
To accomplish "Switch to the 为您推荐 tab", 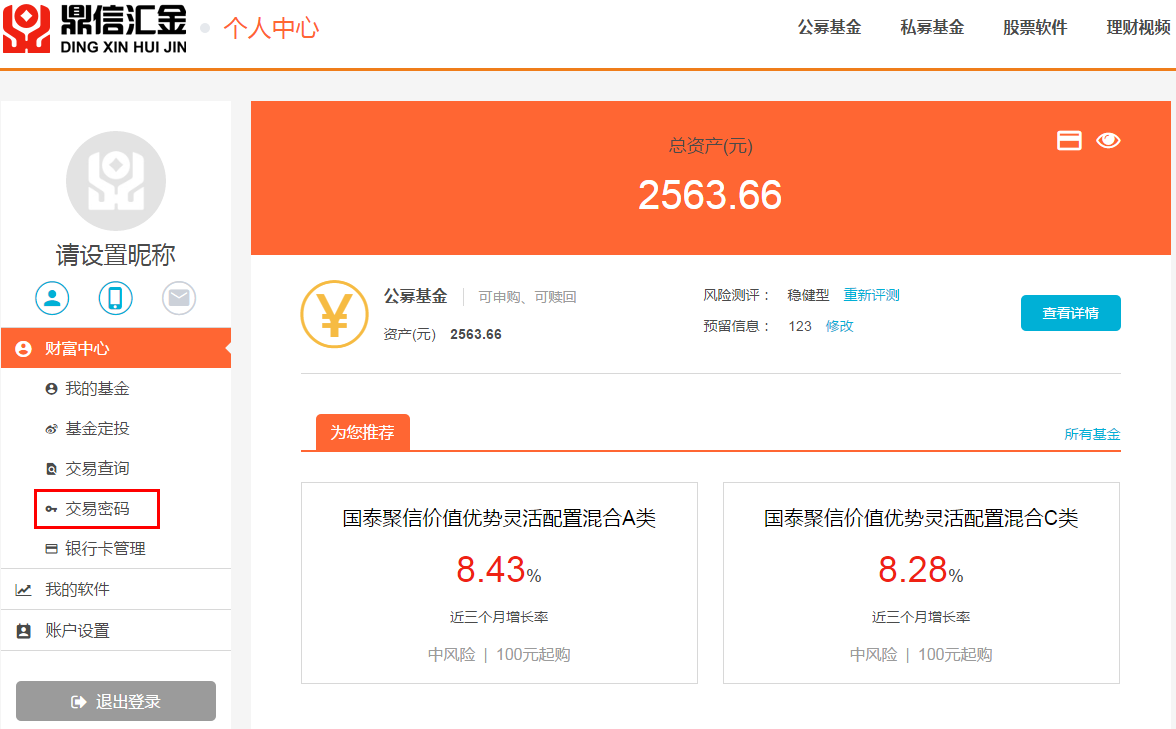I will (x=362, y=433).
